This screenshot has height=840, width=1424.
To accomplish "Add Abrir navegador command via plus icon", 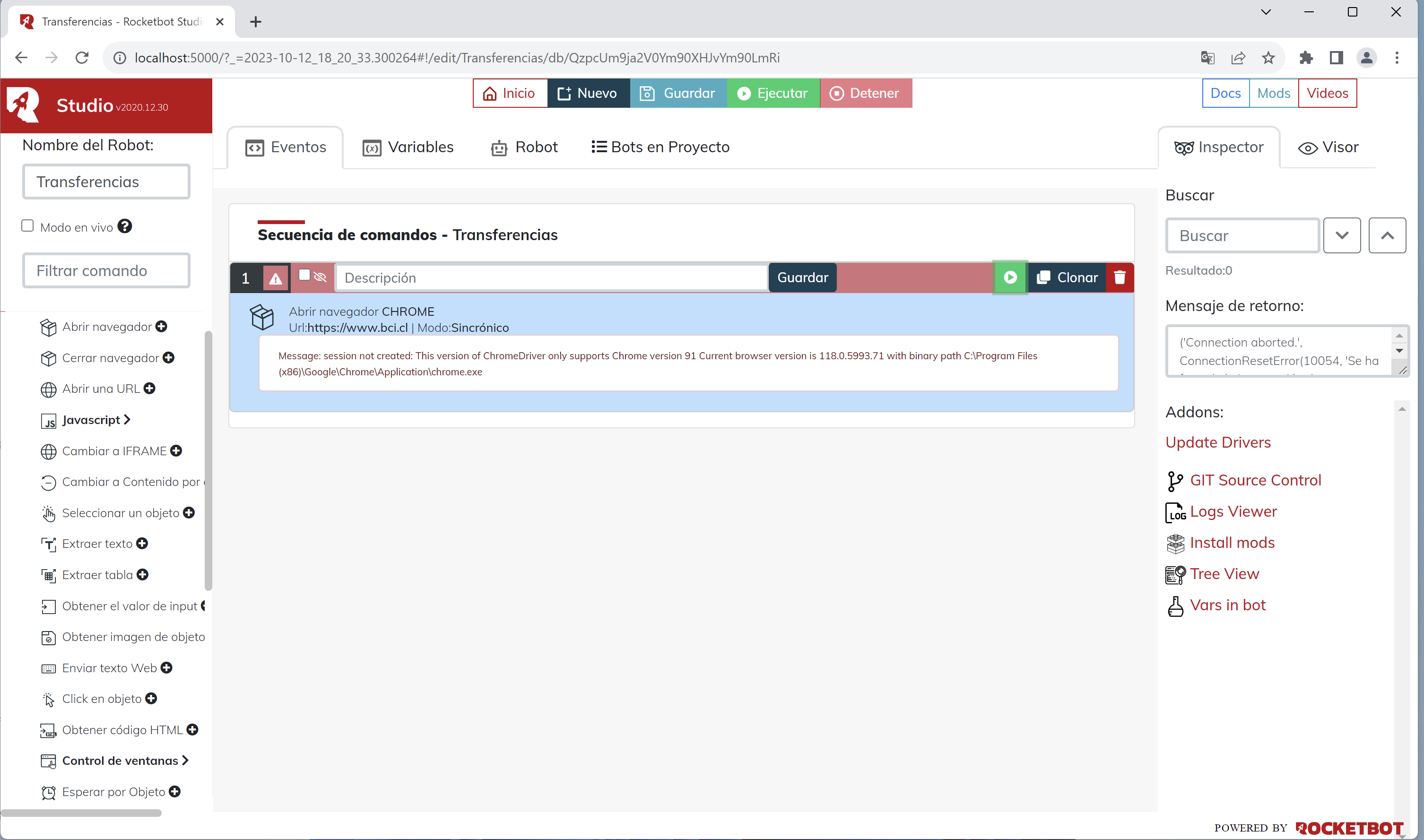I will [161, 327].
